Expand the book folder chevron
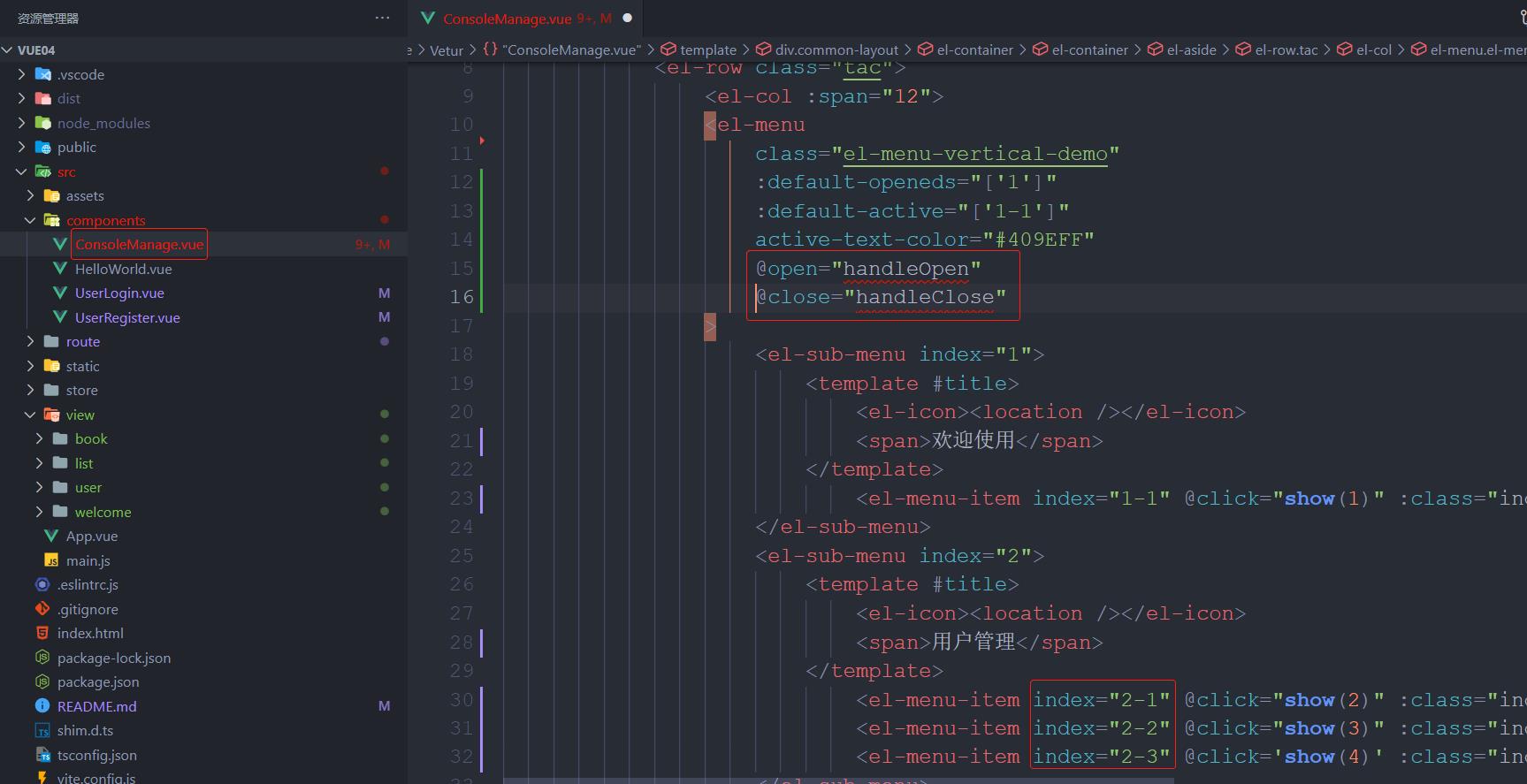This screenshot has width=1527, height=784. [40, 438]
